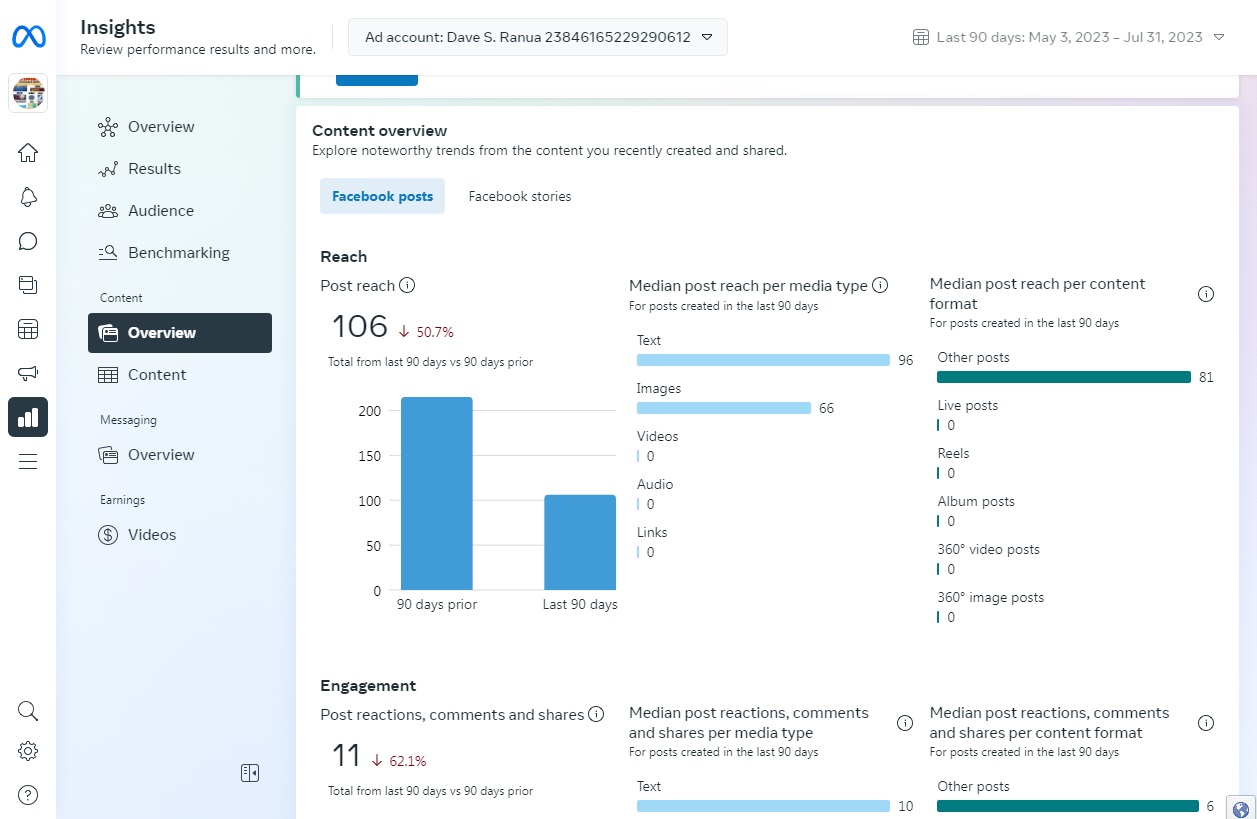Viewport: 1257px width, 819px height.
Task: Click the Album posts label
Action: click(976, 502)
